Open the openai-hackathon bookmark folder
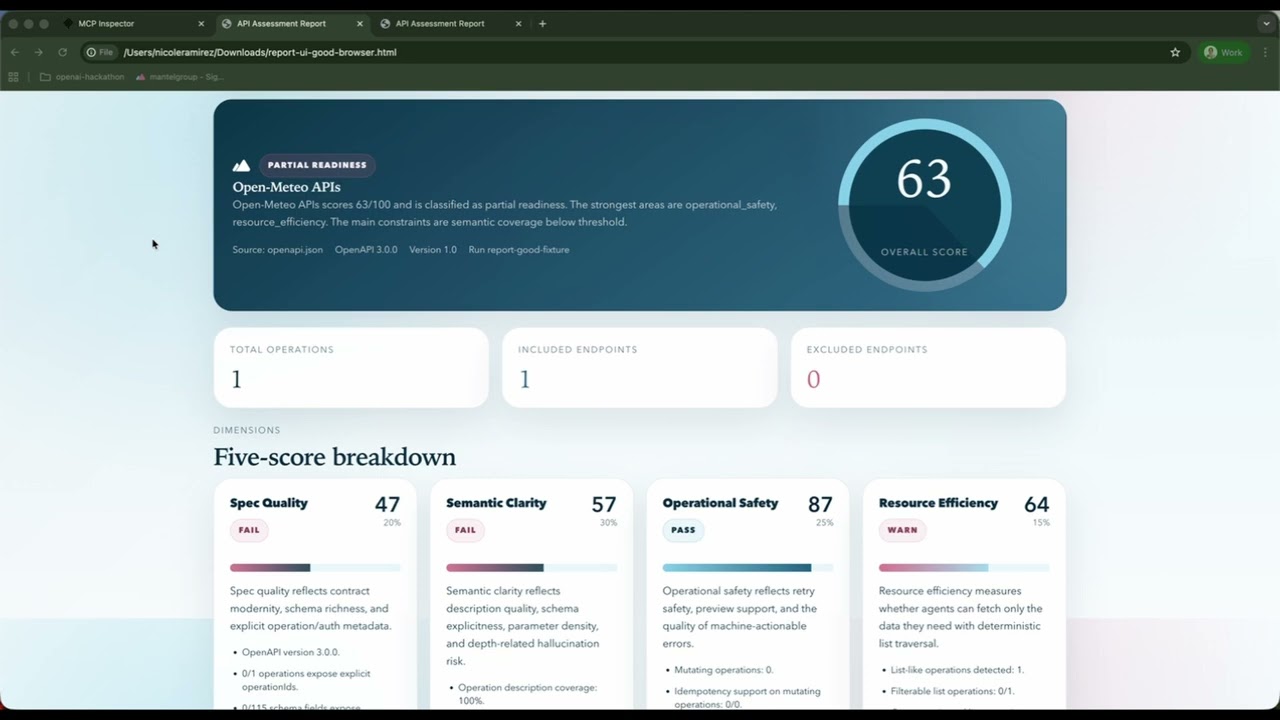Image resolution: width=1280 pixels, height=720 pixels. (x=82, y=77)
